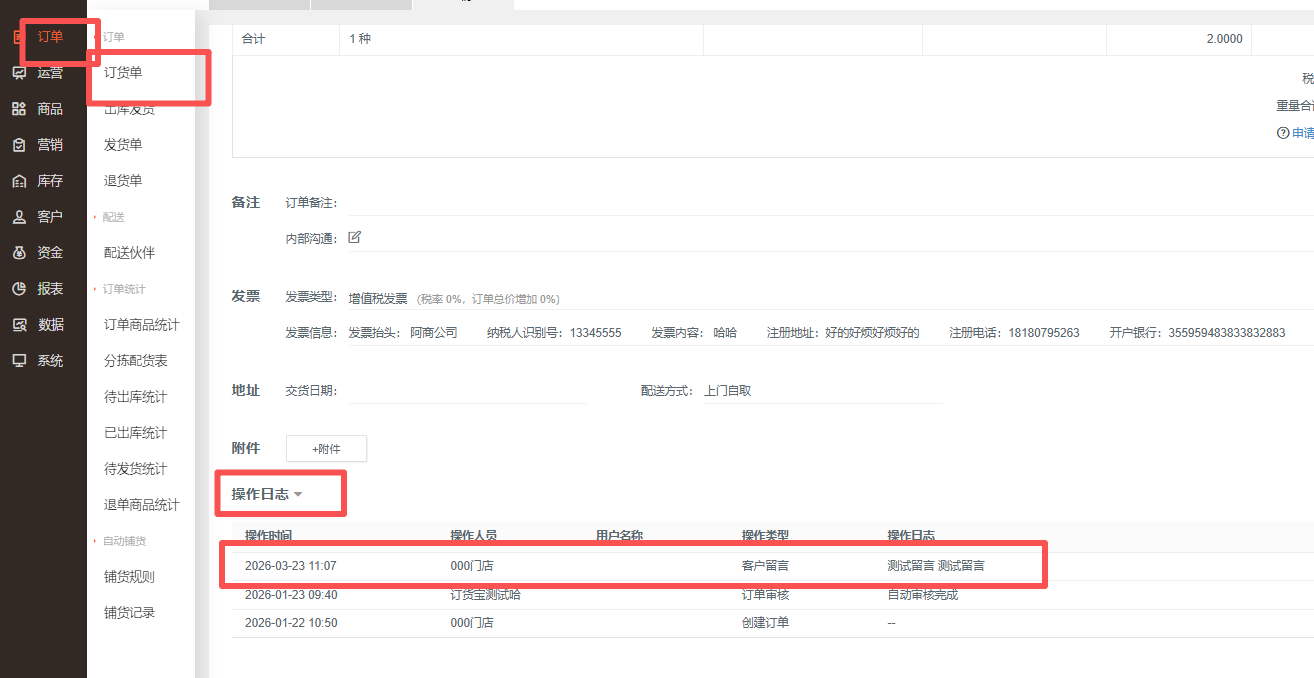Click the 资金 money bag icon
Viewport: 1314px width, 678px height.
point(19,253)
